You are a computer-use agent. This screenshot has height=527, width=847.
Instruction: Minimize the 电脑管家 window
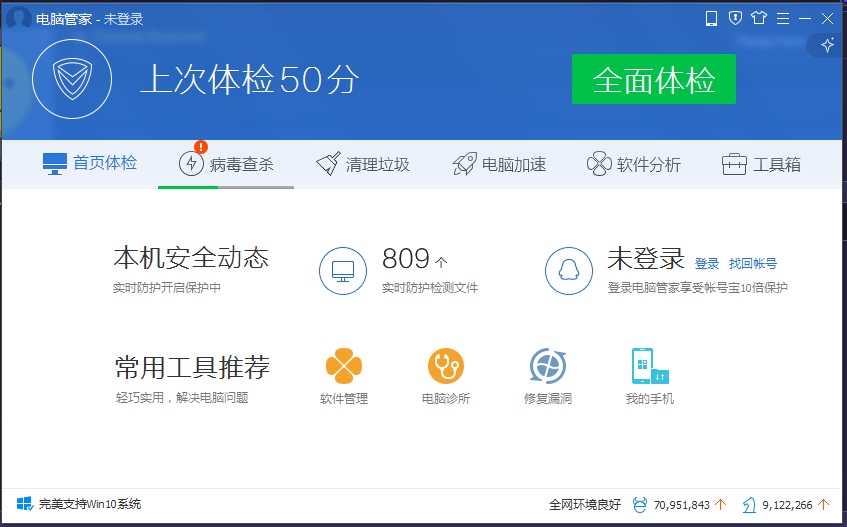[805, 19]
